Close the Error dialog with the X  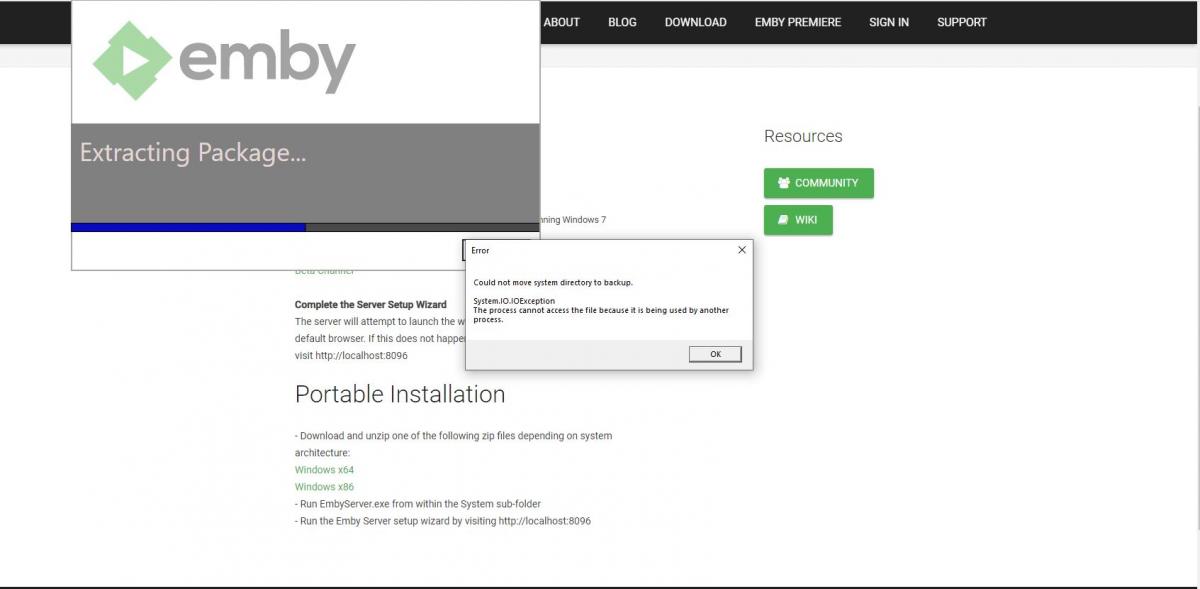[x=741, y=250]
